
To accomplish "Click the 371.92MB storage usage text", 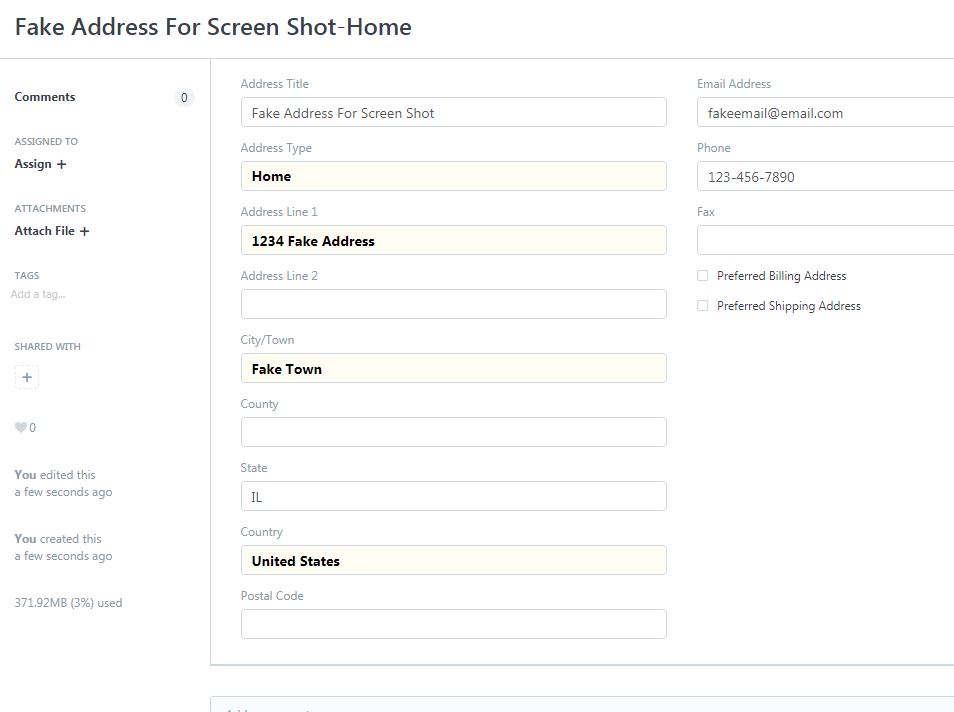I will (x=67, y=602).
